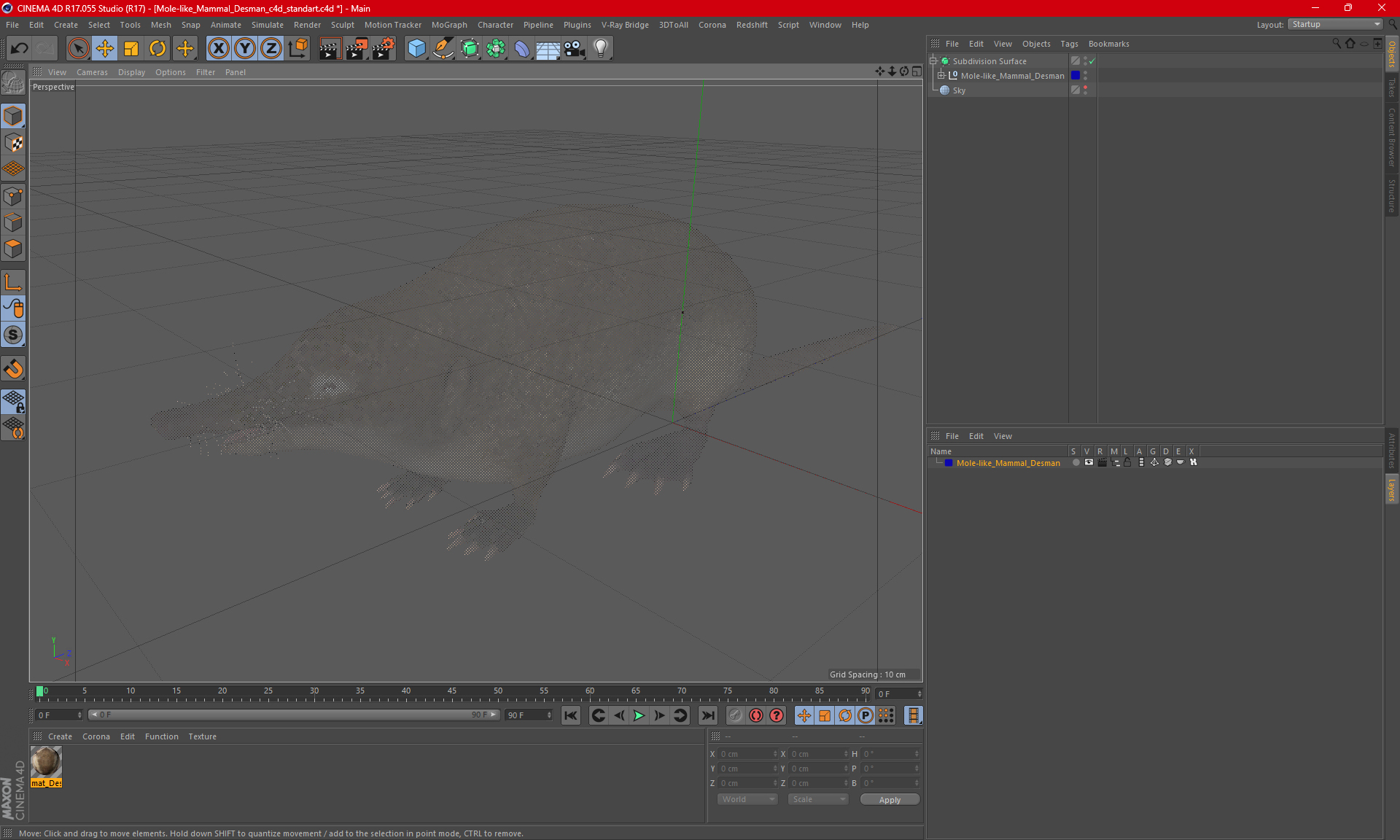Click frame 45 on timeline ruler

click(452, 691)
